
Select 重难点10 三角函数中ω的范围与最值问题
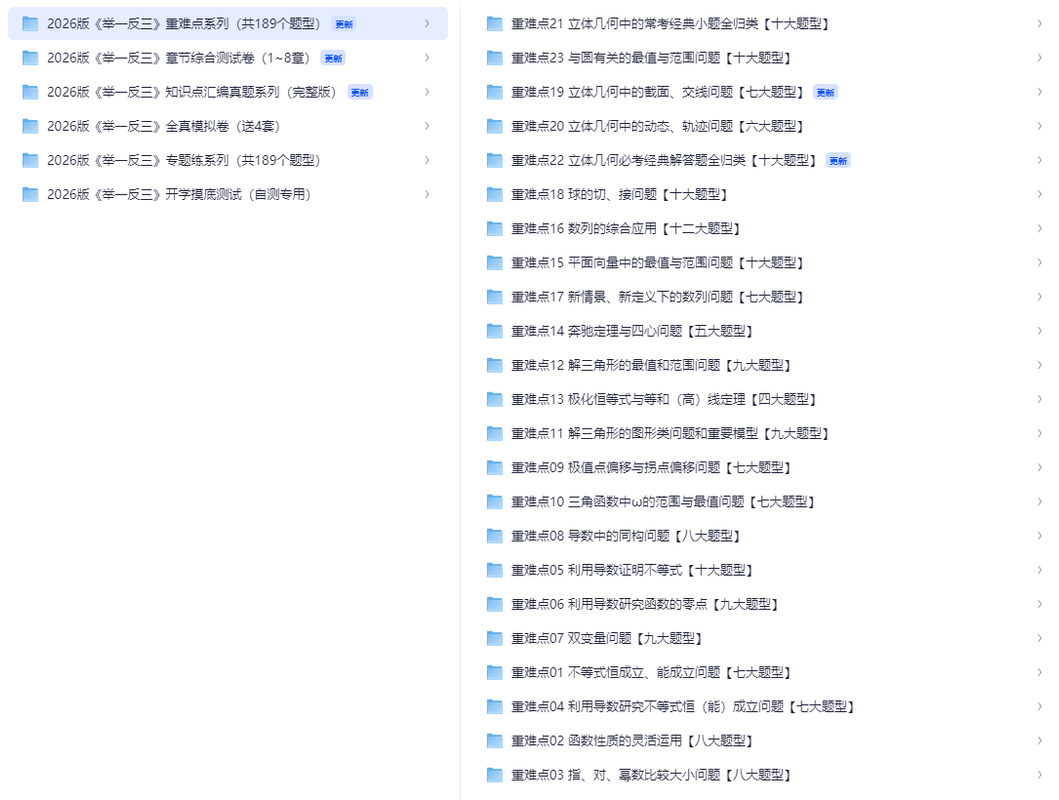coord(627,502)
